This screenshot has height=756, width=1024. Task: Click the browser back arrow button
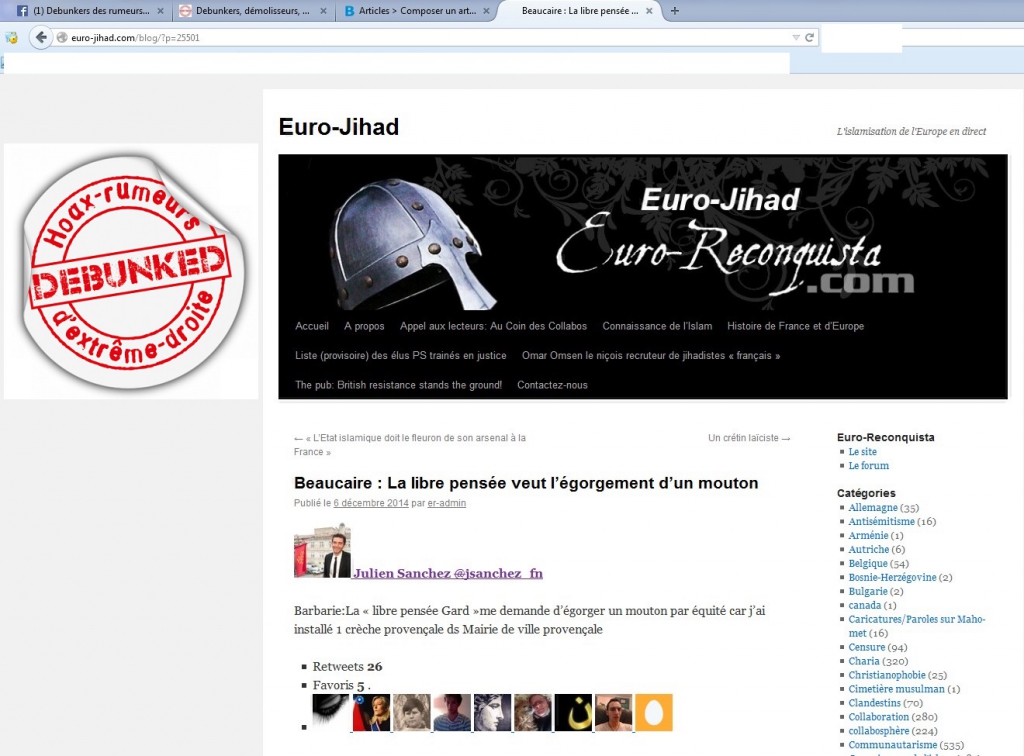click(x=41, y=38)
